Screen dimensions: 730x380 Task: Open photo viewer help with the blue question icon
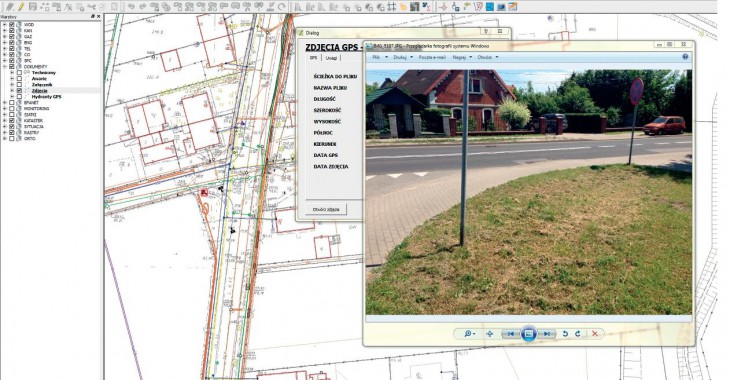tap(685, 57)
